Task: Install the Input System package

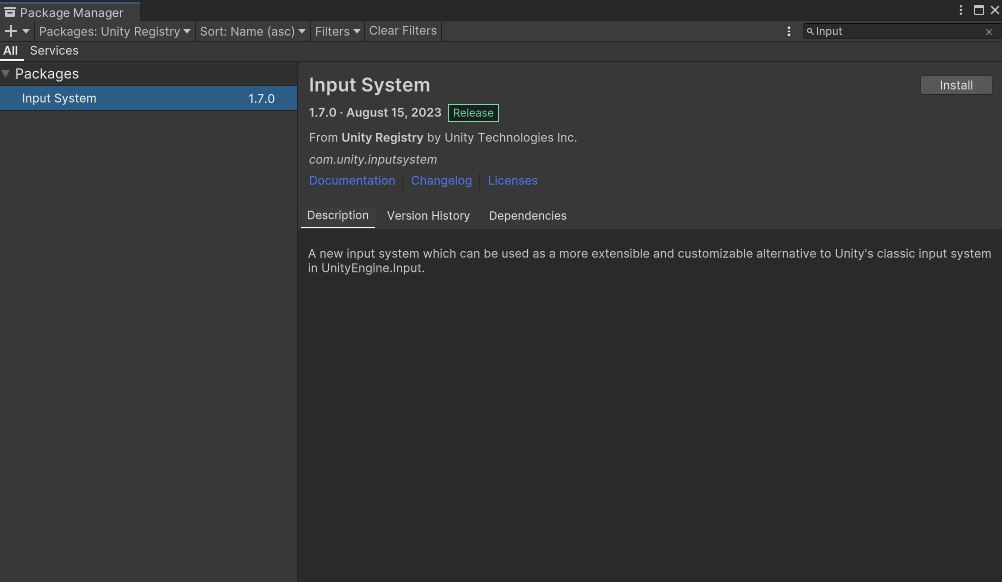Action: point(956,85)
